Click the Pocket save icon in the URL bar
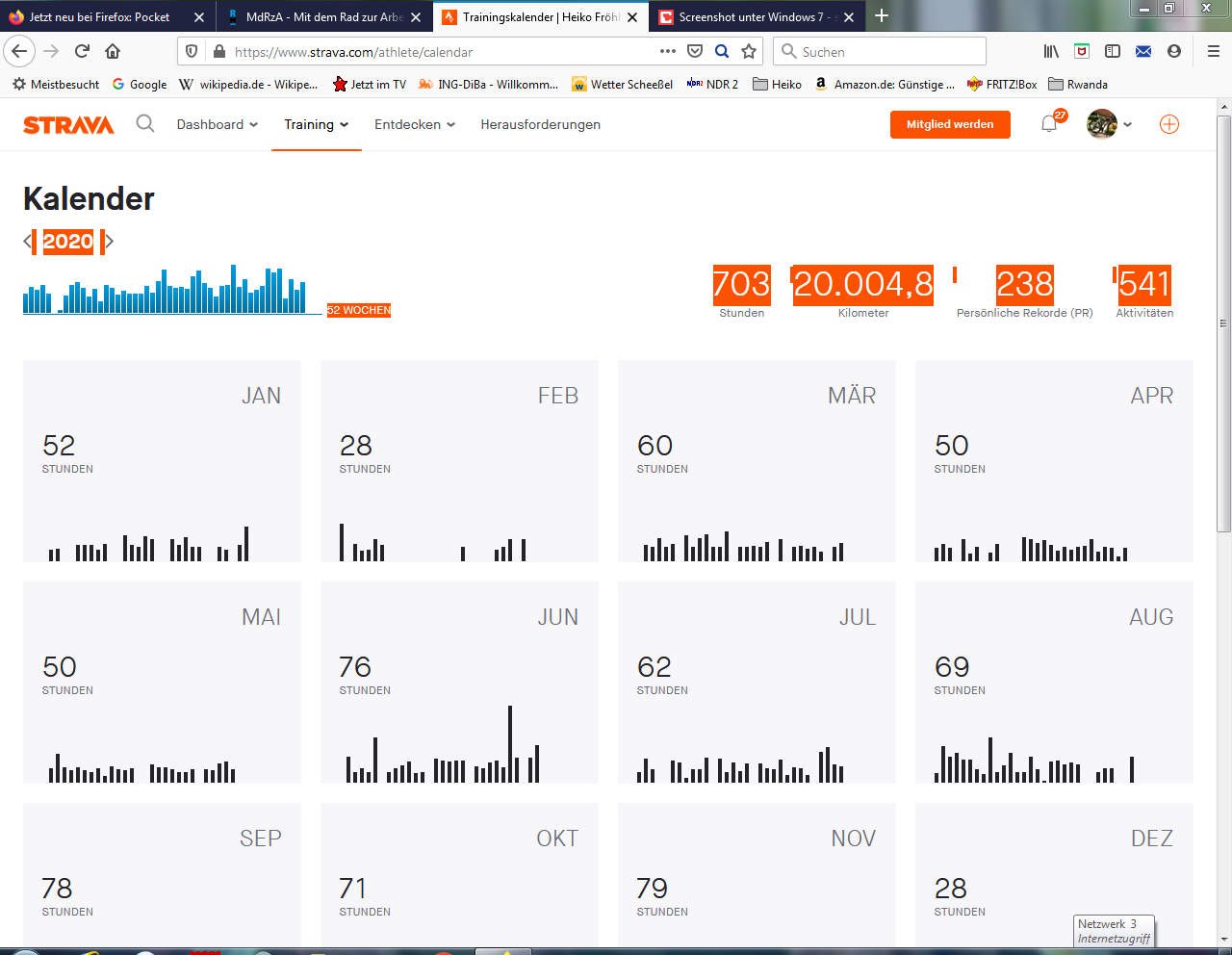 [695, 51]
